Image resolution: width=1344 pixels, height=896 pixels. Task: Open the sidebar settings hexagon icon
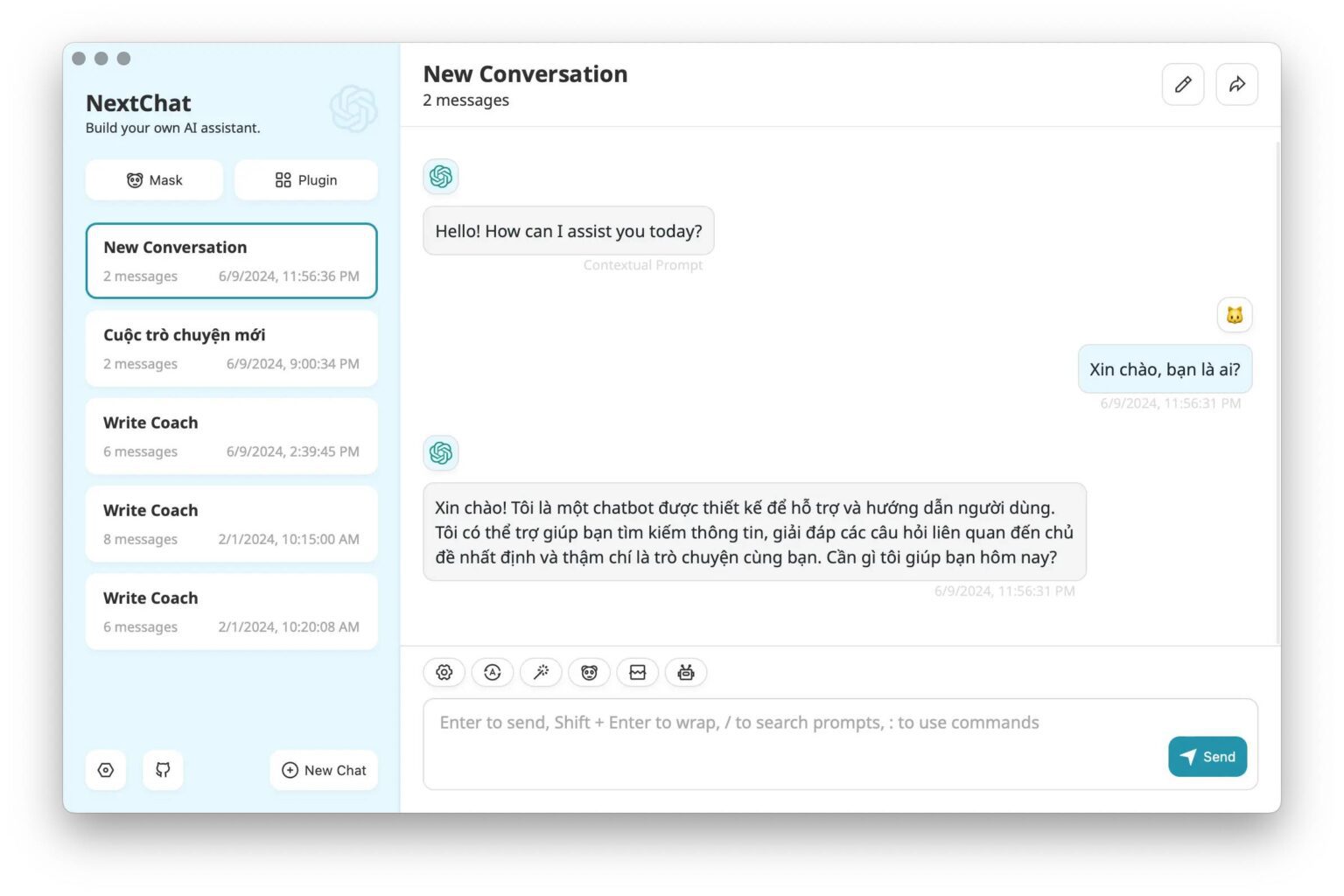click(106, 770)
